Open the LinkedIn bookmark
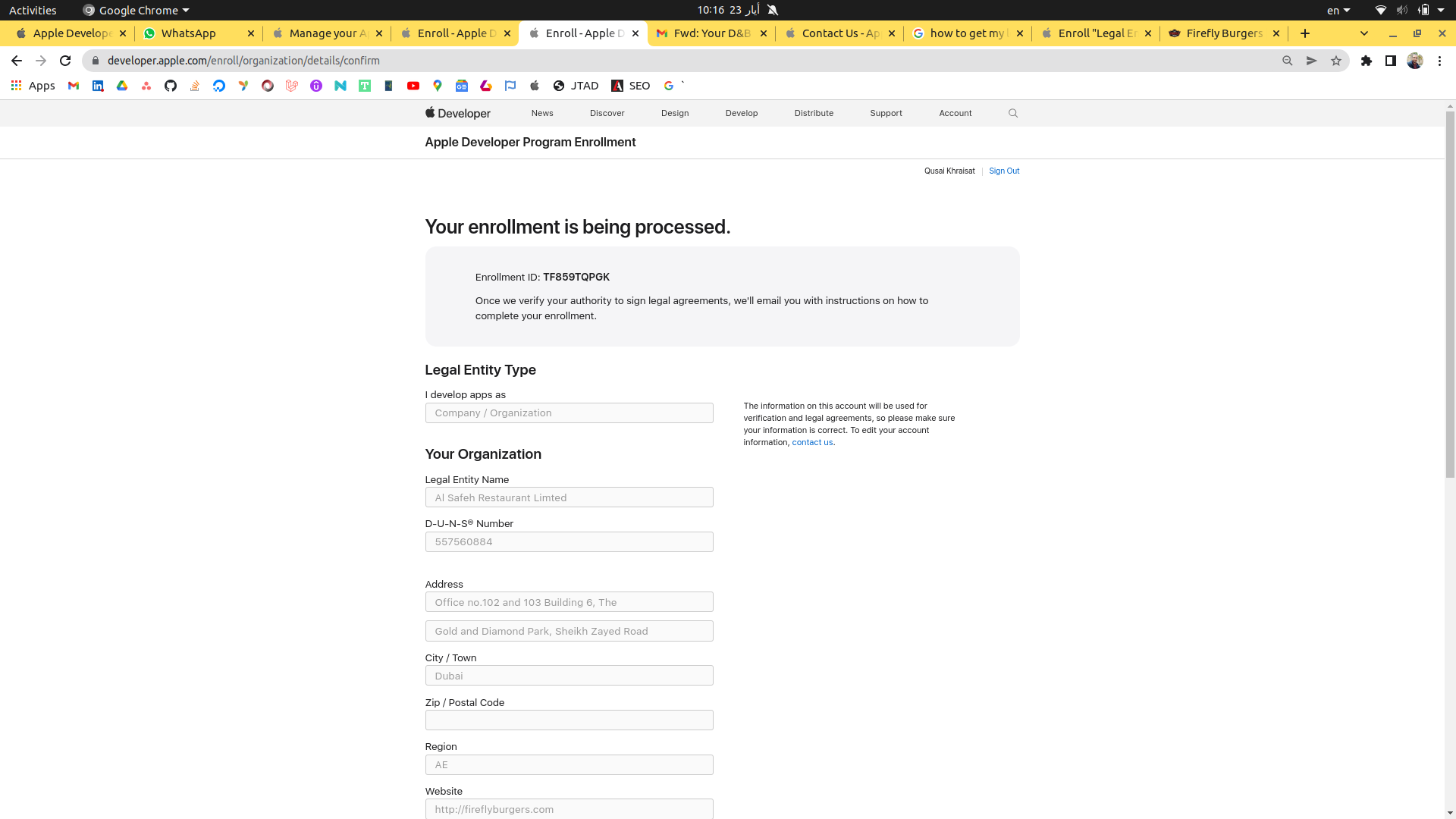The width and height of the screenshot is (1456, 819). coord(98,86)
